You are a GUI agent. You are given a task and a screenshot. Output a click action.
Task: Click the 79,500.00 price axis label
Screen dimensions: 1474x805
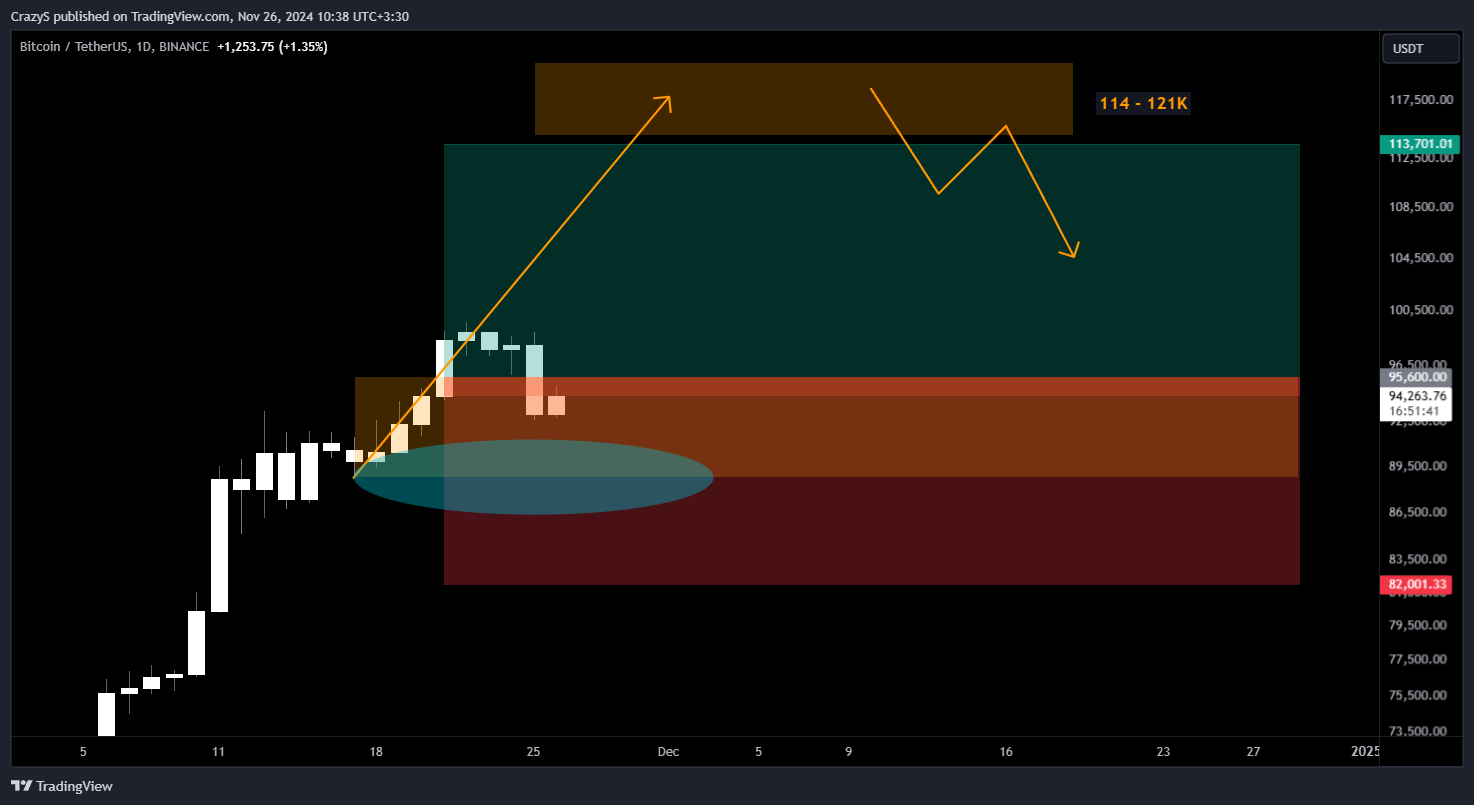(x=1420, y=626)
